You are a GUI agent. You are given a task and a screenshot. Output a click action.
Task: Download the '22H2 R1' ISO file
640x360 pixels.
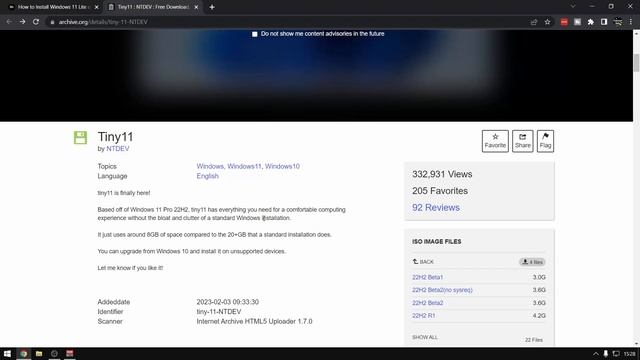coord(424,316)
